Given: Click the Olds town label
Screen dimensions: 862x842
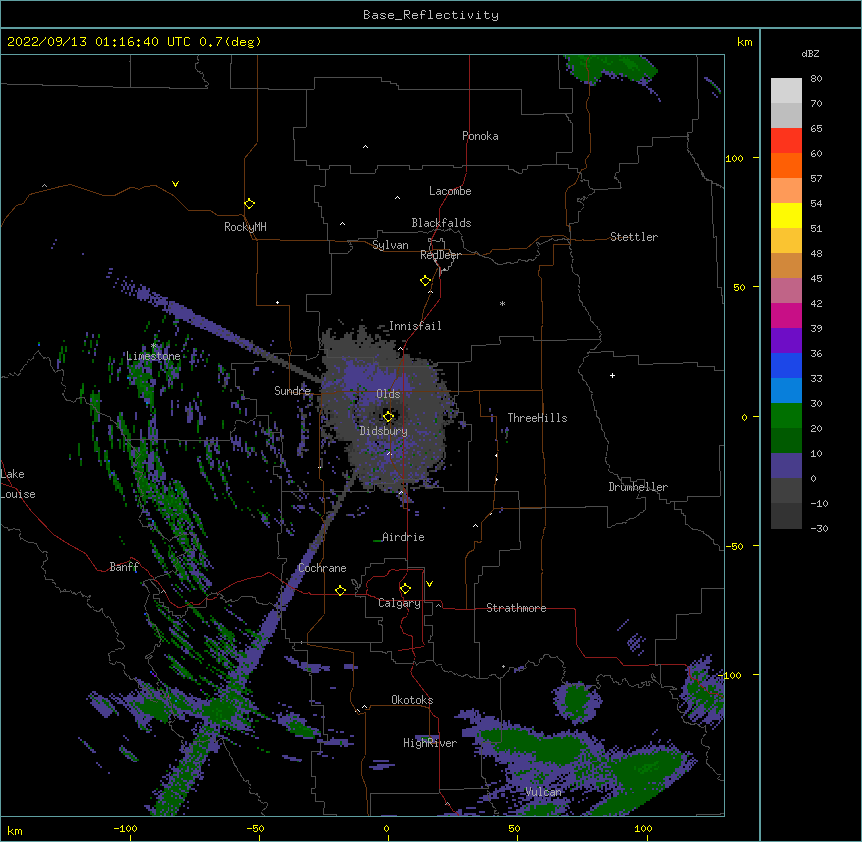Looking at the screenshot, I should tap(388, 394).
